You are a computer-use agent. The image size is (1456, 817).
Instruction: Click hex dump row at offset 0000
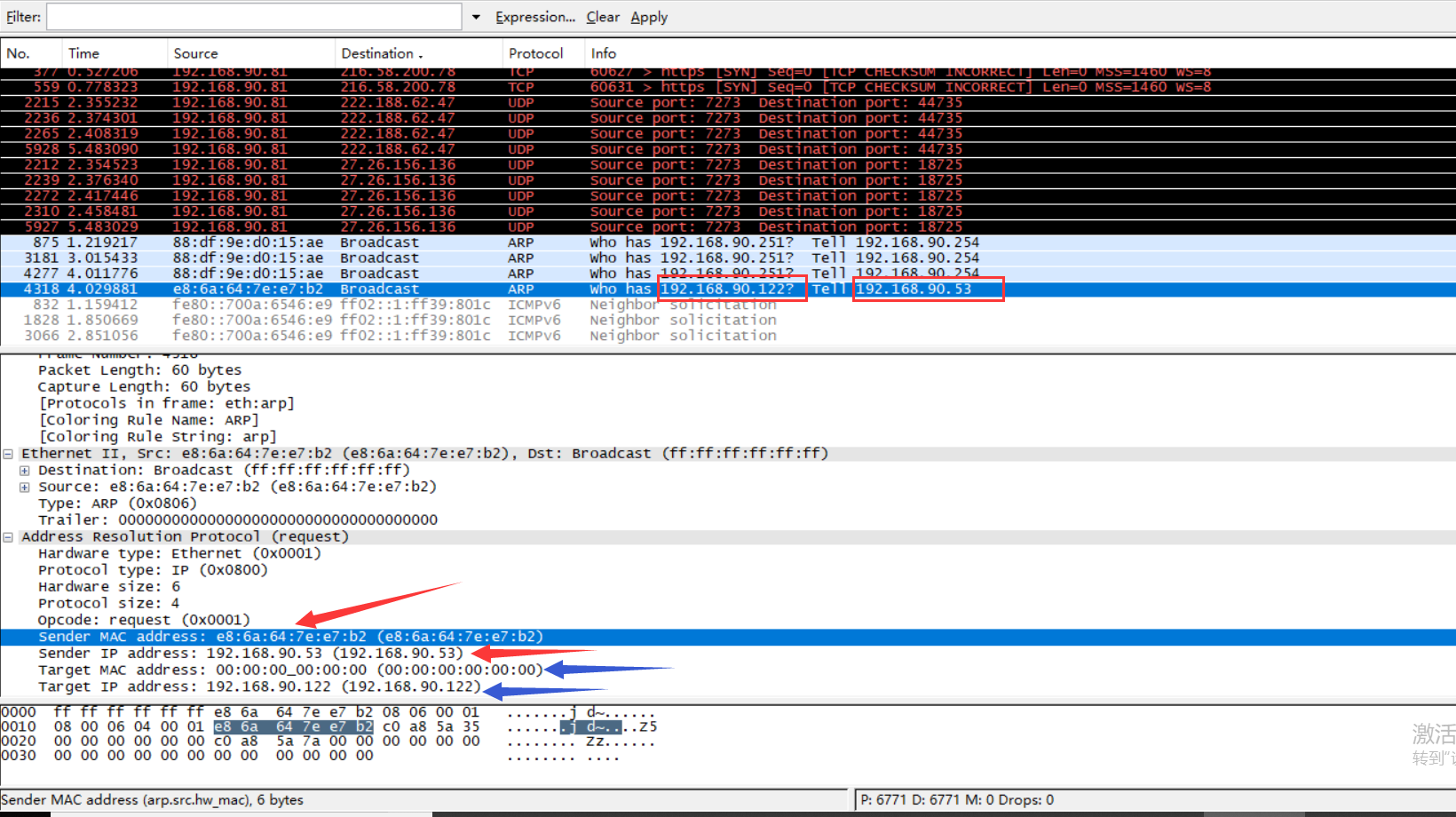(x=328, y=712)
